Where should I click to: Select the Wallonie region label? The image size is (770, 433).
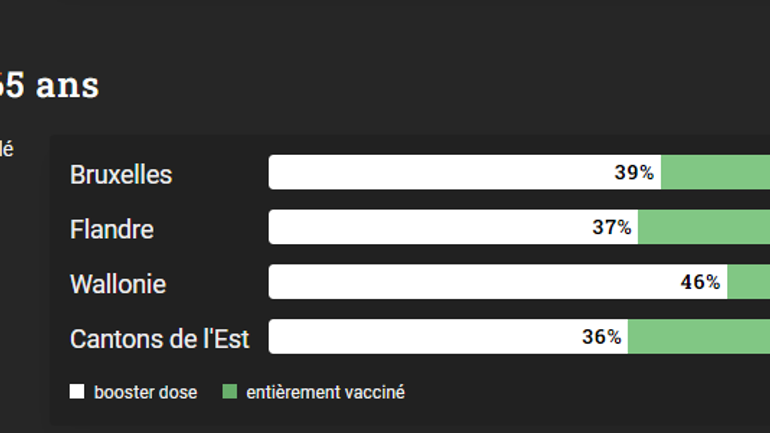coord(118,284)
